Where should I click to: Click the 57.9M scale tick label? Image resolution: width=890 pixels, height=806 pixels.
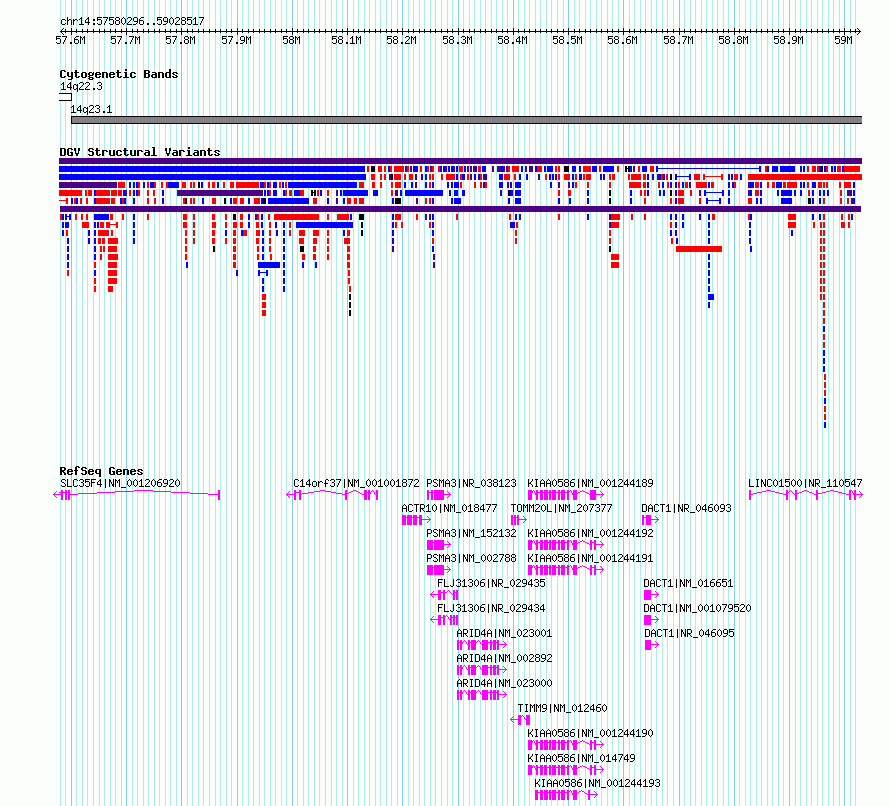(236, 40)
